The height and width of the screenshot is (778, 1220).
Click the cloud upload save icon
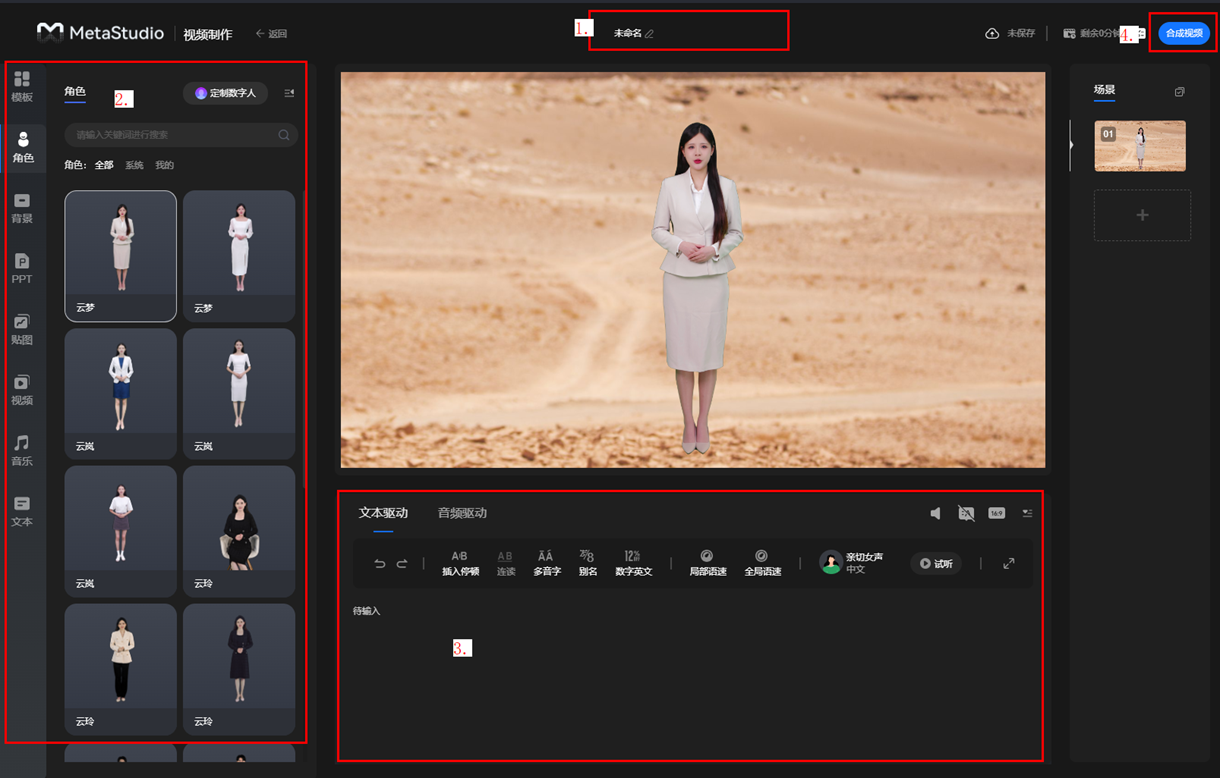point(992,34)
